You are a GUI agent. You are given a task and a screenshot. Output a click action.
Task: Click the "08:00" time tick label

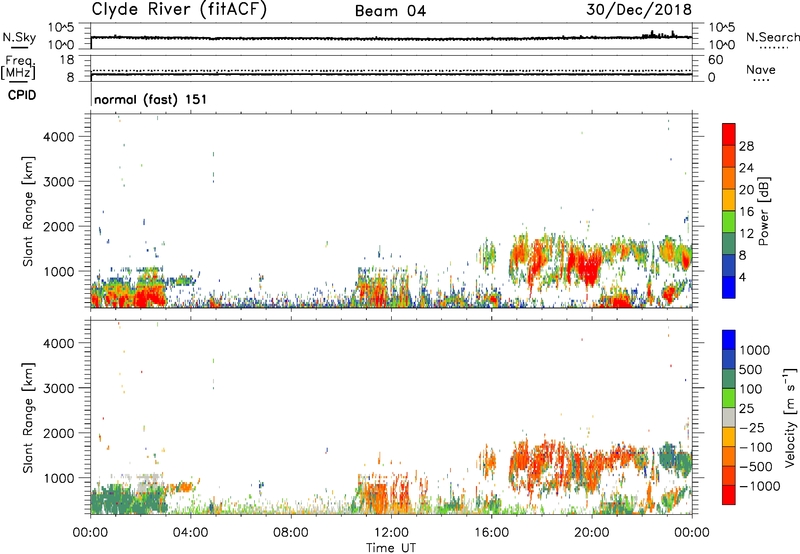point(291,533)
